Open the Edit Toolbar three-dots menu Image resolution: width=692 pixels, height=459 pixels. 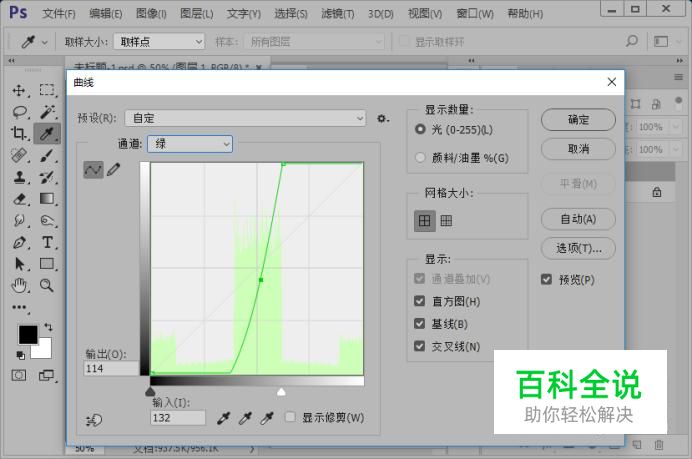19,308
